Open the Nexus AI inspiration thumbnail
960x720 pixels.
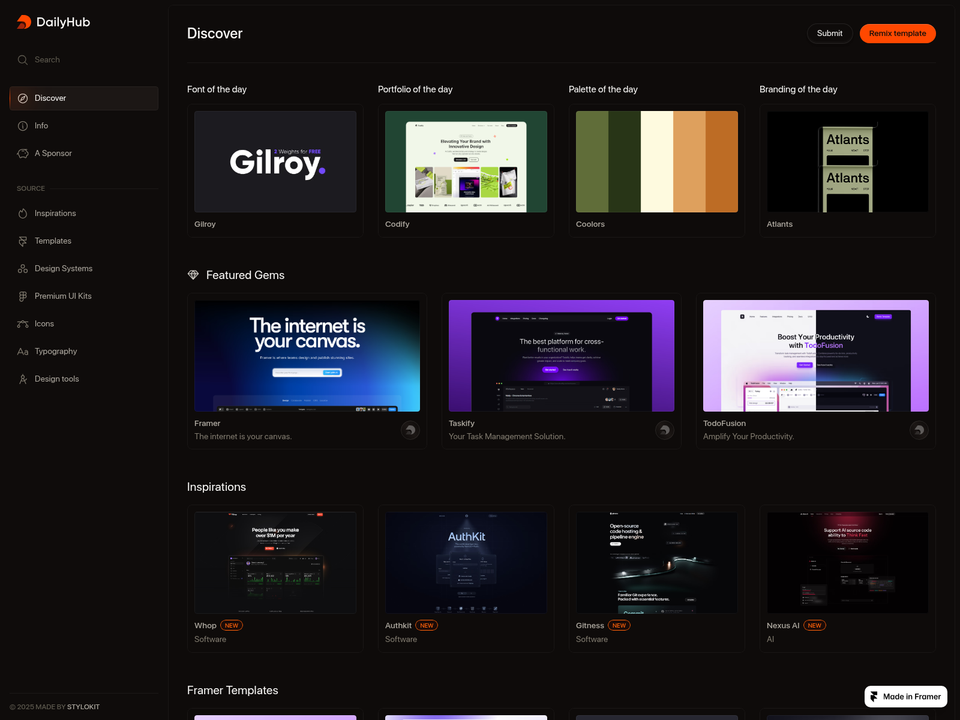pyautogui.click(x=847, y=563)
